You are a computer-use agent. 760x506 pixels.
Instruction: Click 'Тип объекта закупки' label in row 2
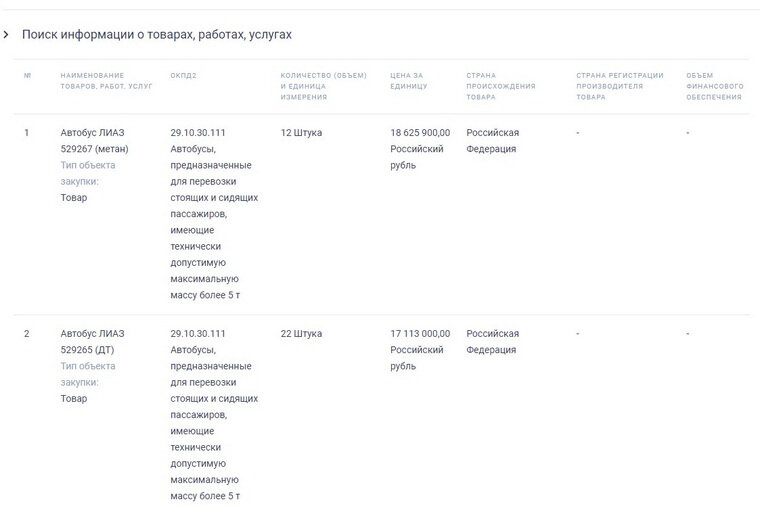pos(88,374)
